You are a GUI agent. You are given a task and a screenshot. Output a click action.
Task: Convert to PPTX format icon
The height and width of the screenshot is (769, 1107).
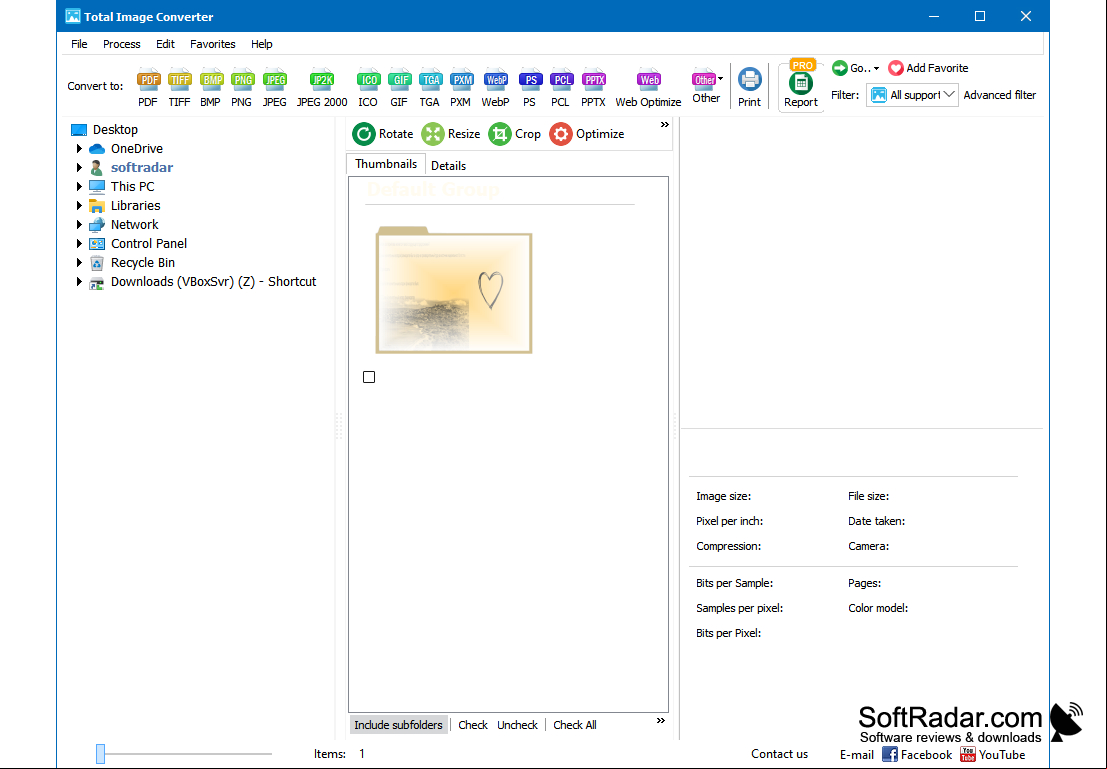click(x=594, y=87)
